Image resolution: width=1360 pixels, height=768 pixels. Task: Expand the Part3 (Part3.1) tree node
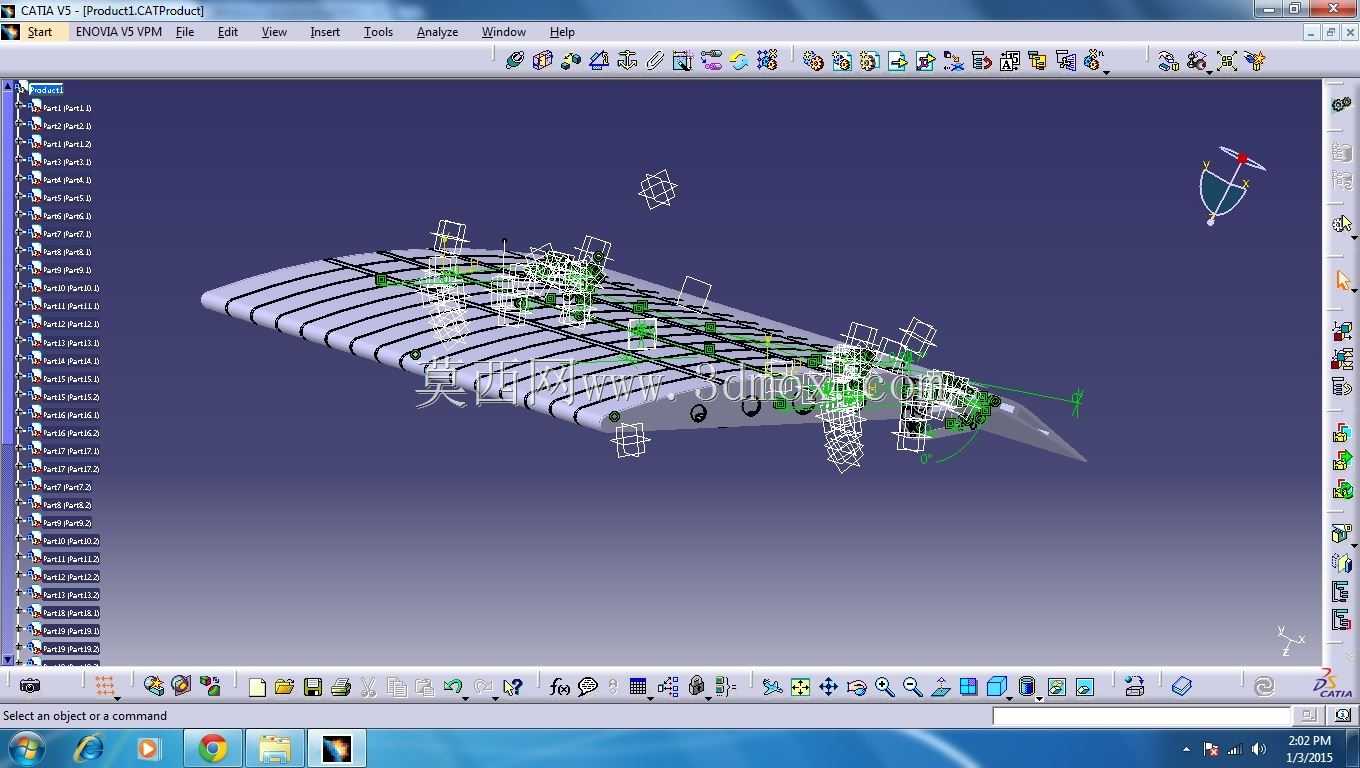click(x=19, y=162)
